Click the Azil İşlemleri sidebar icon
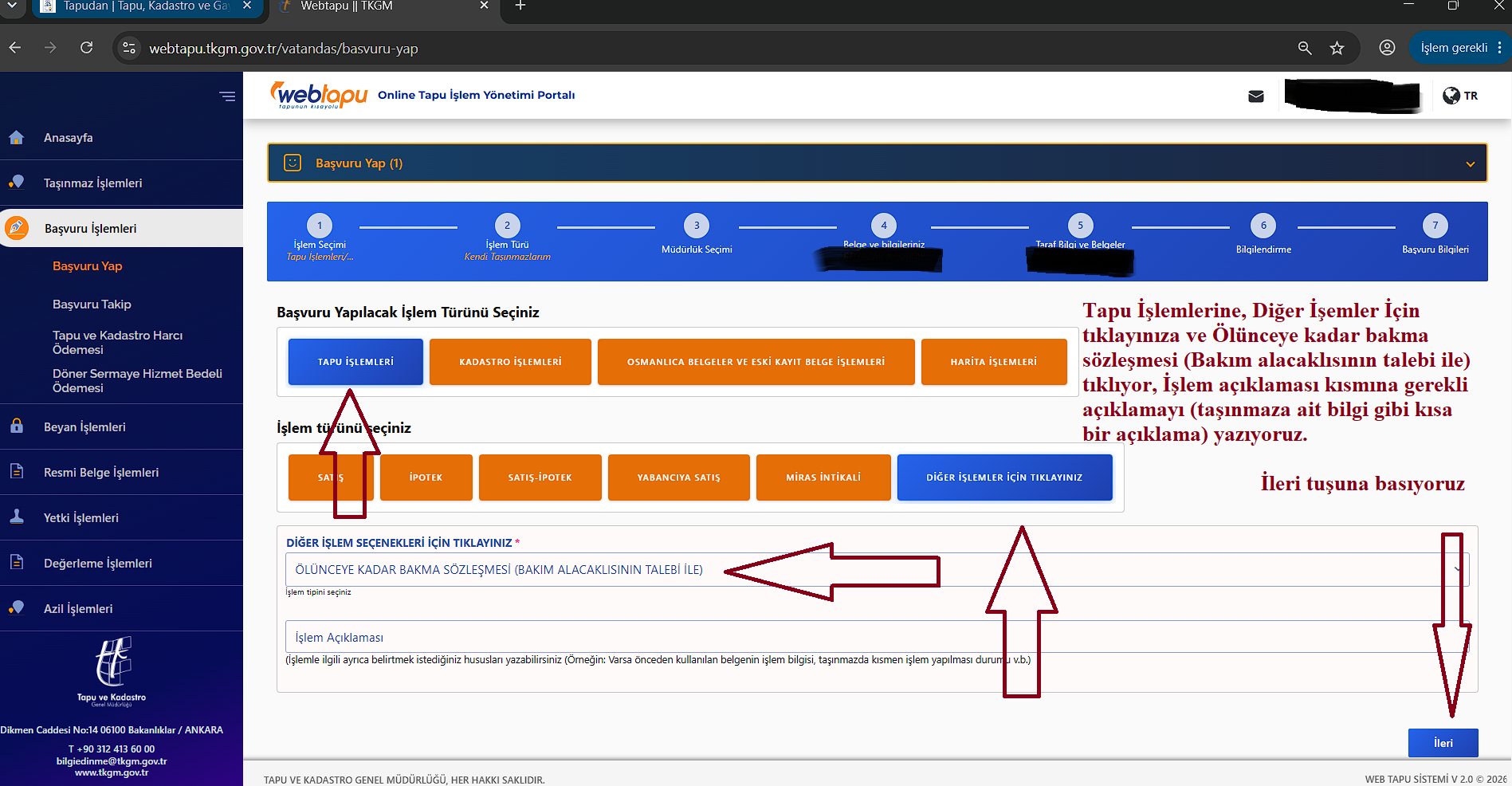This screenshot has height=786, width=1512. point(16,608)
